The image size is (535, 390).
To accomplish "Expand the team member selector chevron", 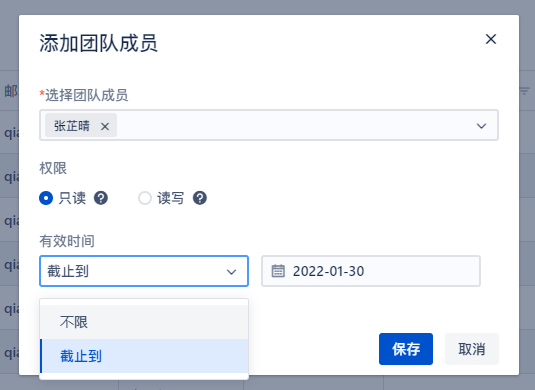I will 481,126.
